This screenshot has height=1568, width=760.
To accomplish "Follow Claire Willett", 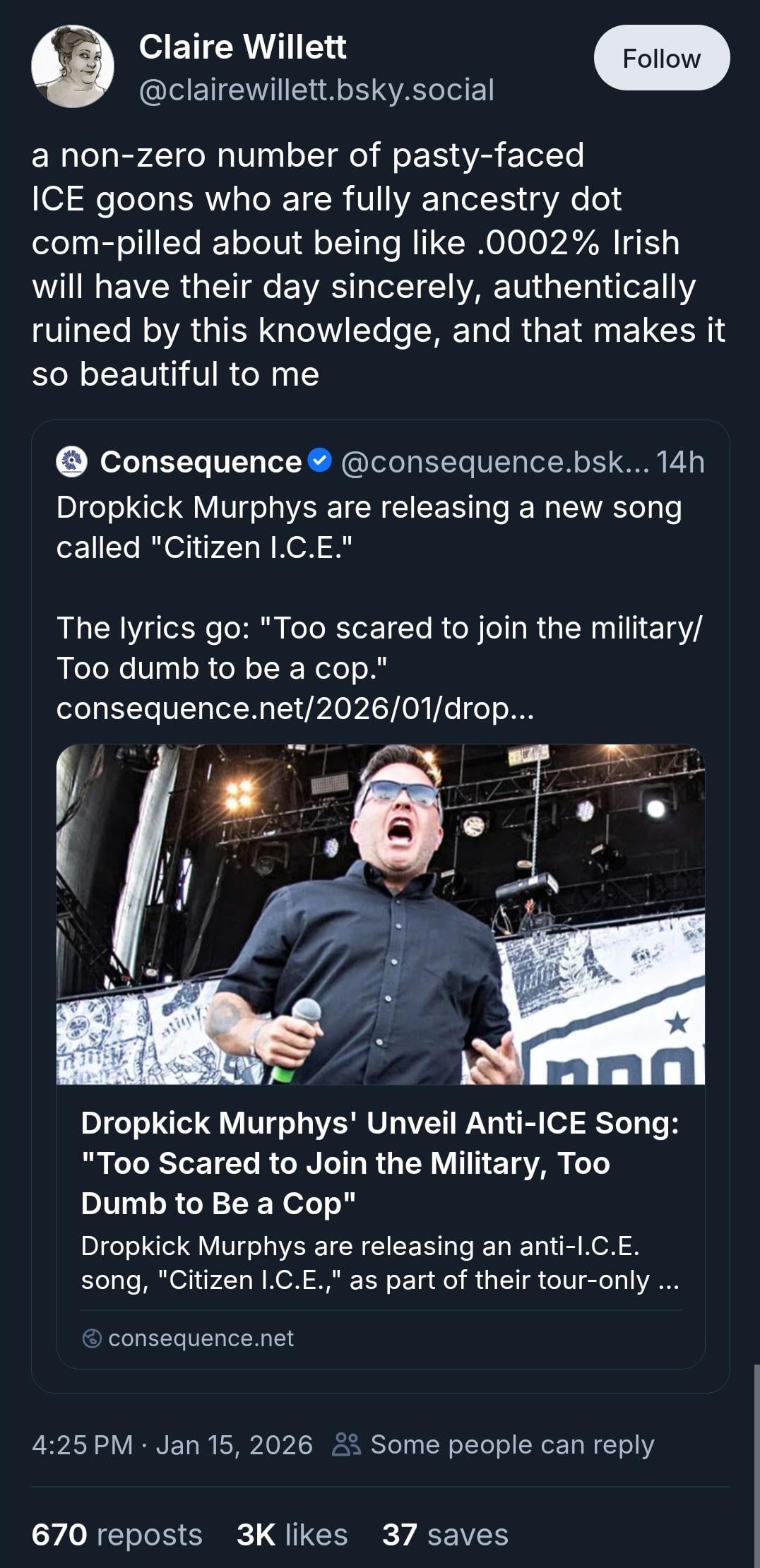I will (x=661, y=59).
